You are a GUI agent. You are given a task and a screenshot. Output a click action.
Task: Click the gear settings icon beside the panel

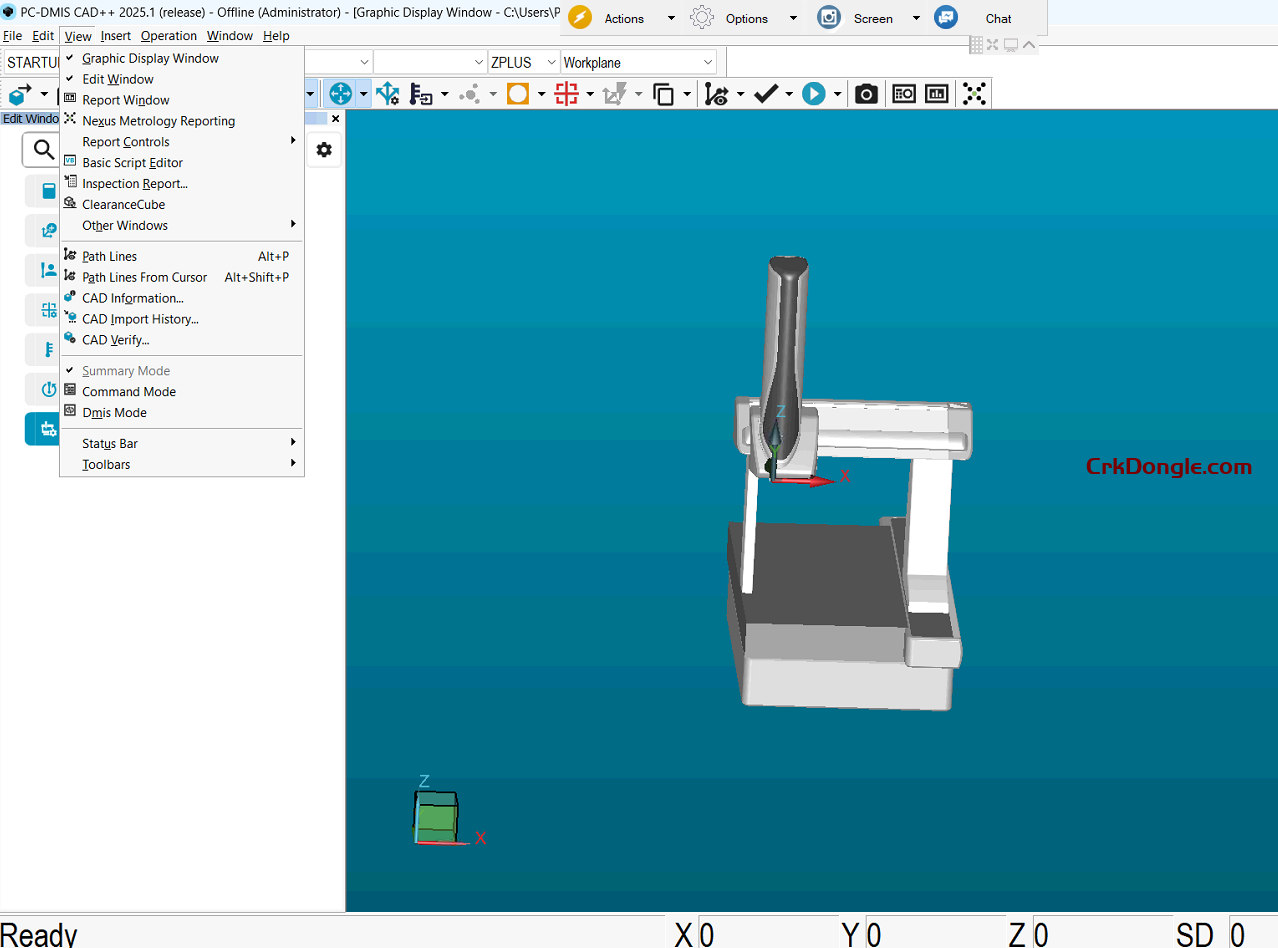323,149
